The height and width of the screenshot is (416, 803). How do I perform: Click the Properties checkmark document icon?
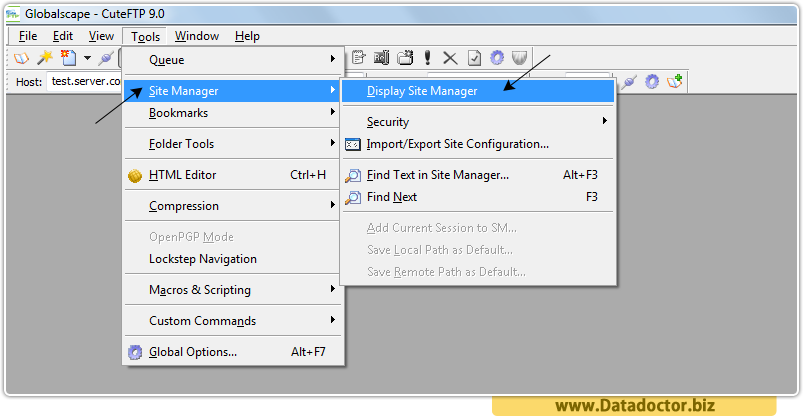coord(474,58)
